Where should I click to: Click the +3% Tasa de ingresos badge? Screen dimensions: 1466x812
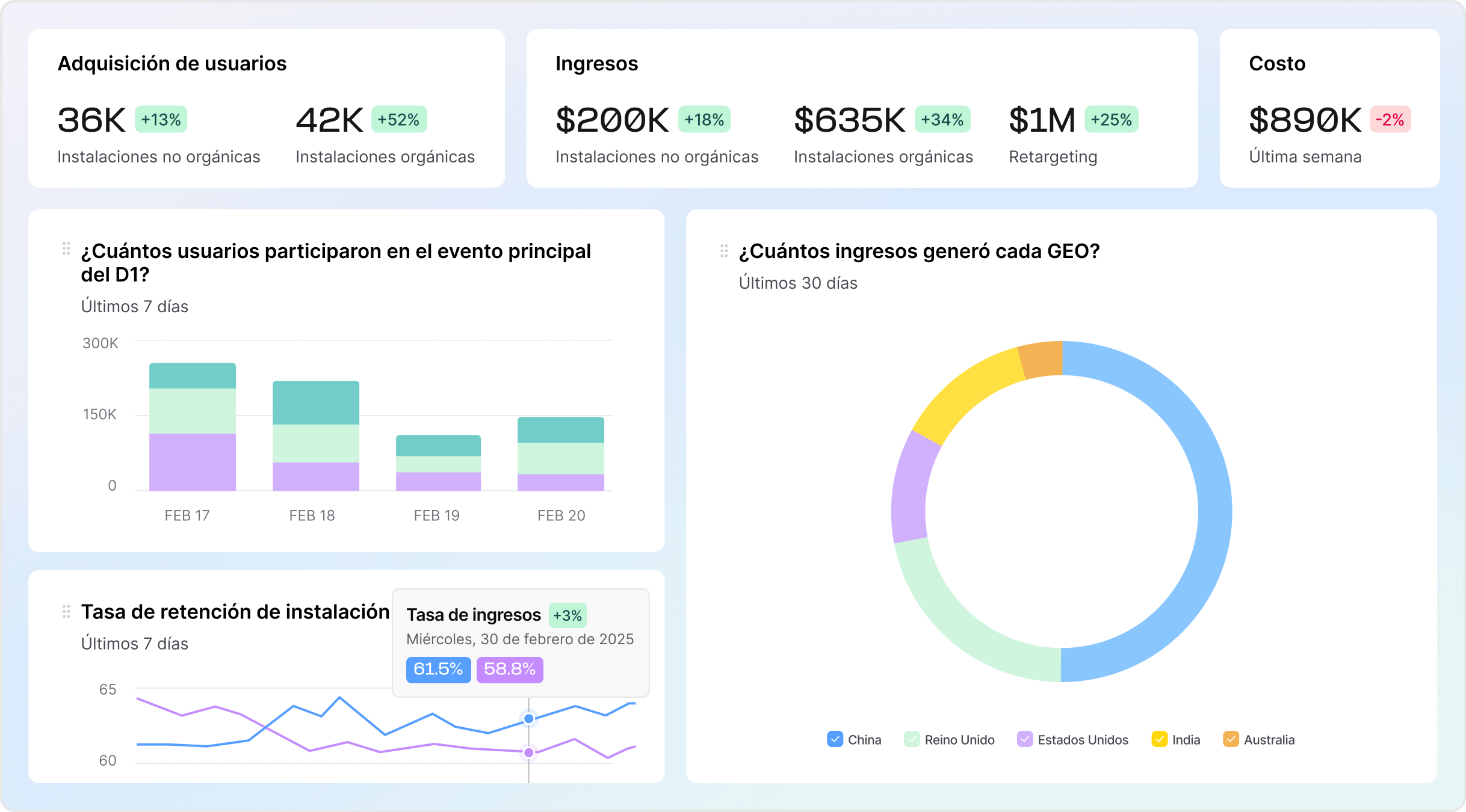coord(567,616)
